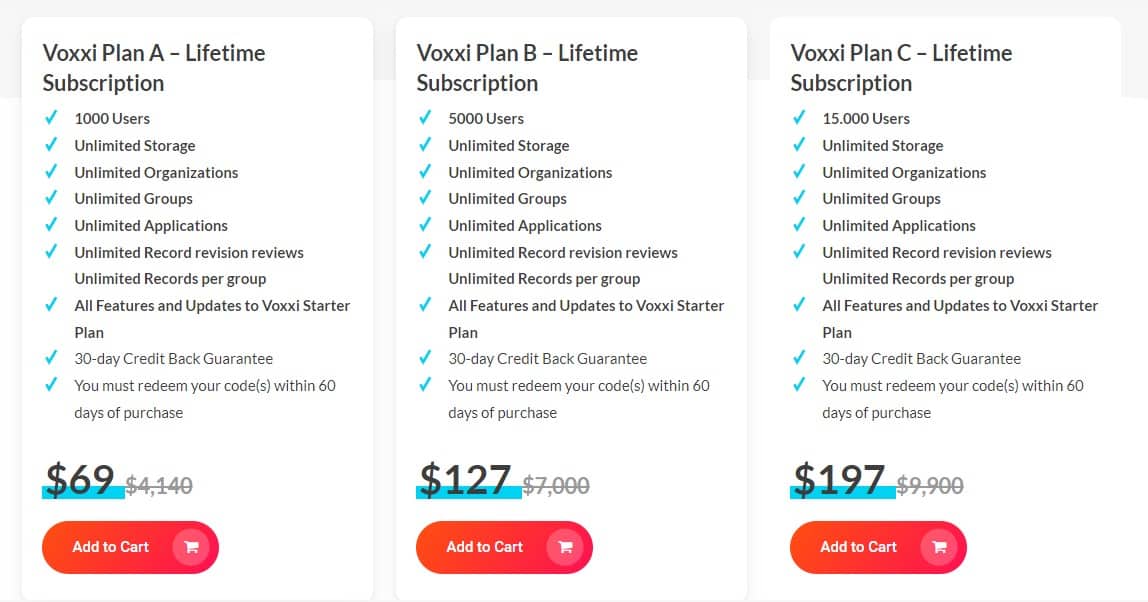Click the checkmark beside Plan B's Unlimited Groups

[425, 199]
